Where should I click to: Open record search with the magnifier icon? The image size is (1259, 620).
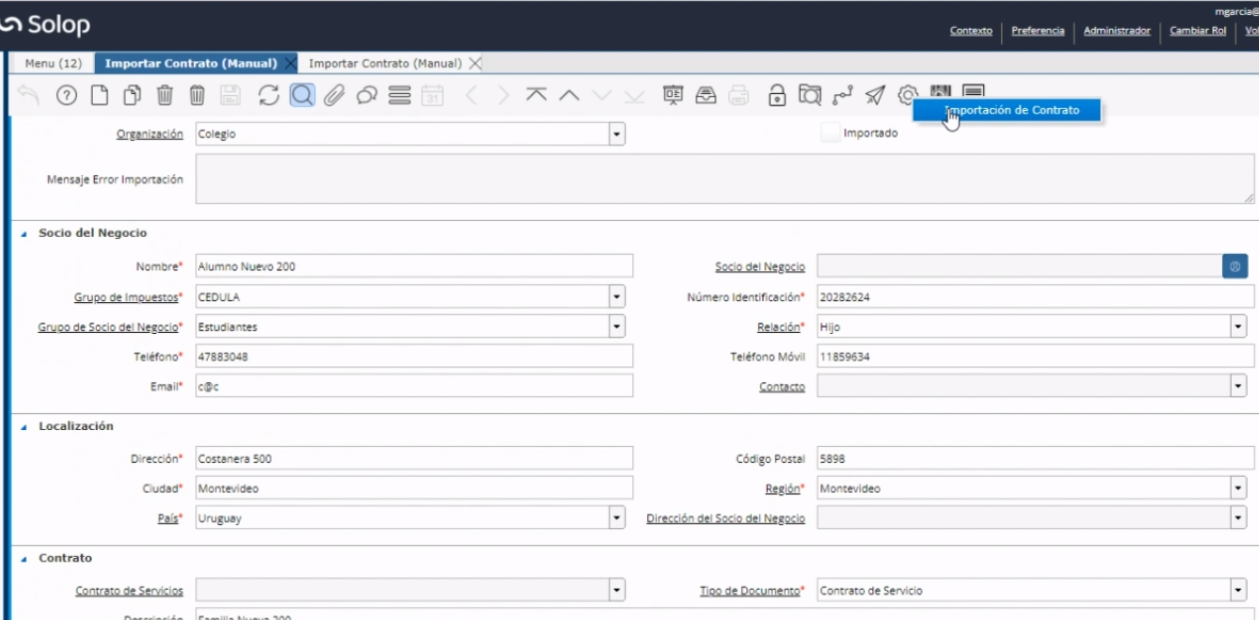point(302,96)
